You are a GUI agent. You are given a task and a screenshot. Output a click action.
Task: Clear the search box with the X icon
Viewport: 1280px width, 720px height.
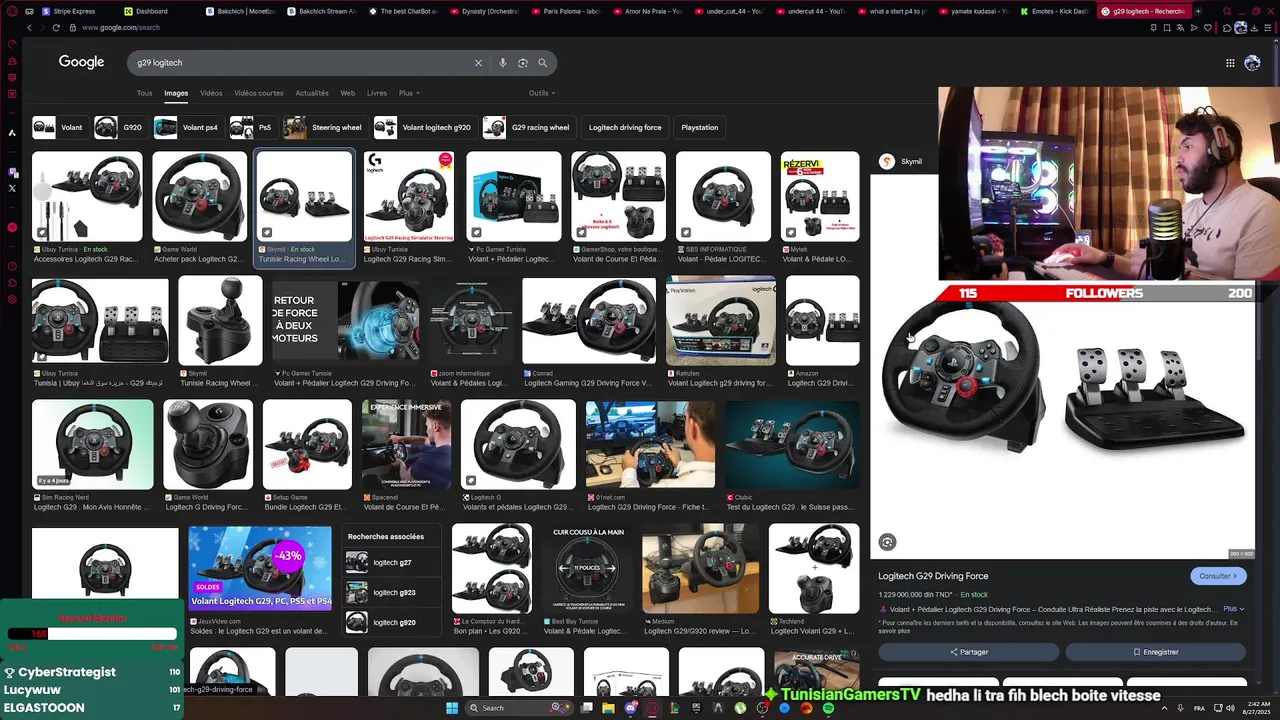478,63
